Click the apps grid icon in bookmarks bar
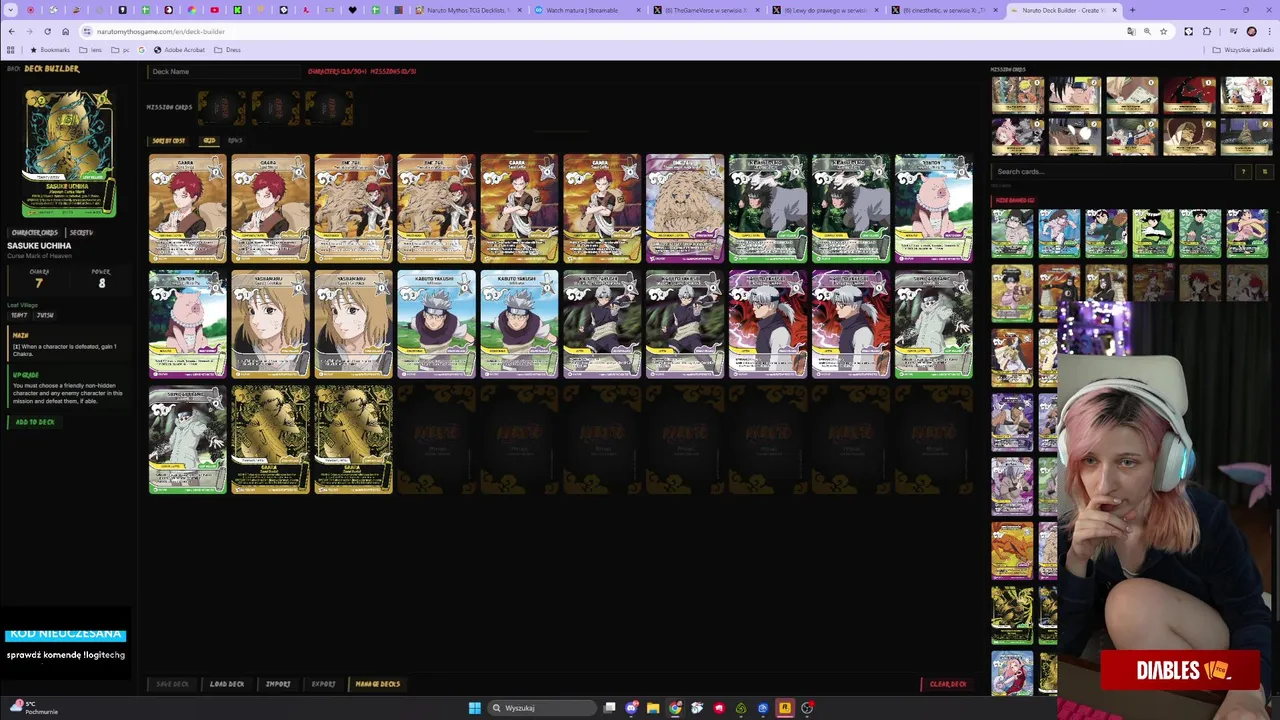The height and width of the screenshot is (720, 1280). point(11,50)
